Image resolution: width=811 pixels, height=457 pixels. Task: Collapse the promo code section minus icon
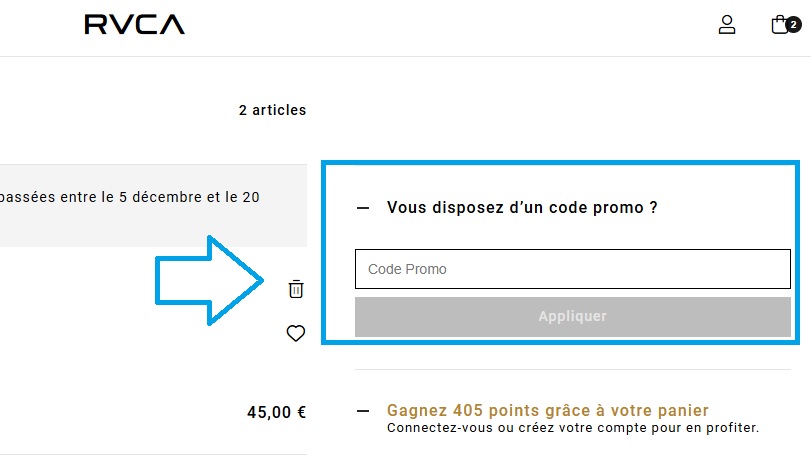point(363,208)
